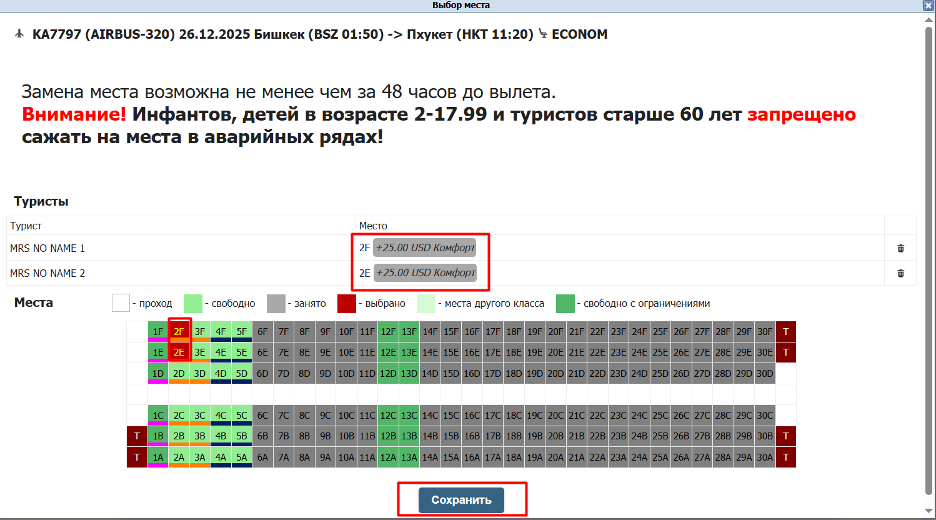Click the gray 'занято' legend swatch
This screenshot has height=520, width=936.
point(277,303)
